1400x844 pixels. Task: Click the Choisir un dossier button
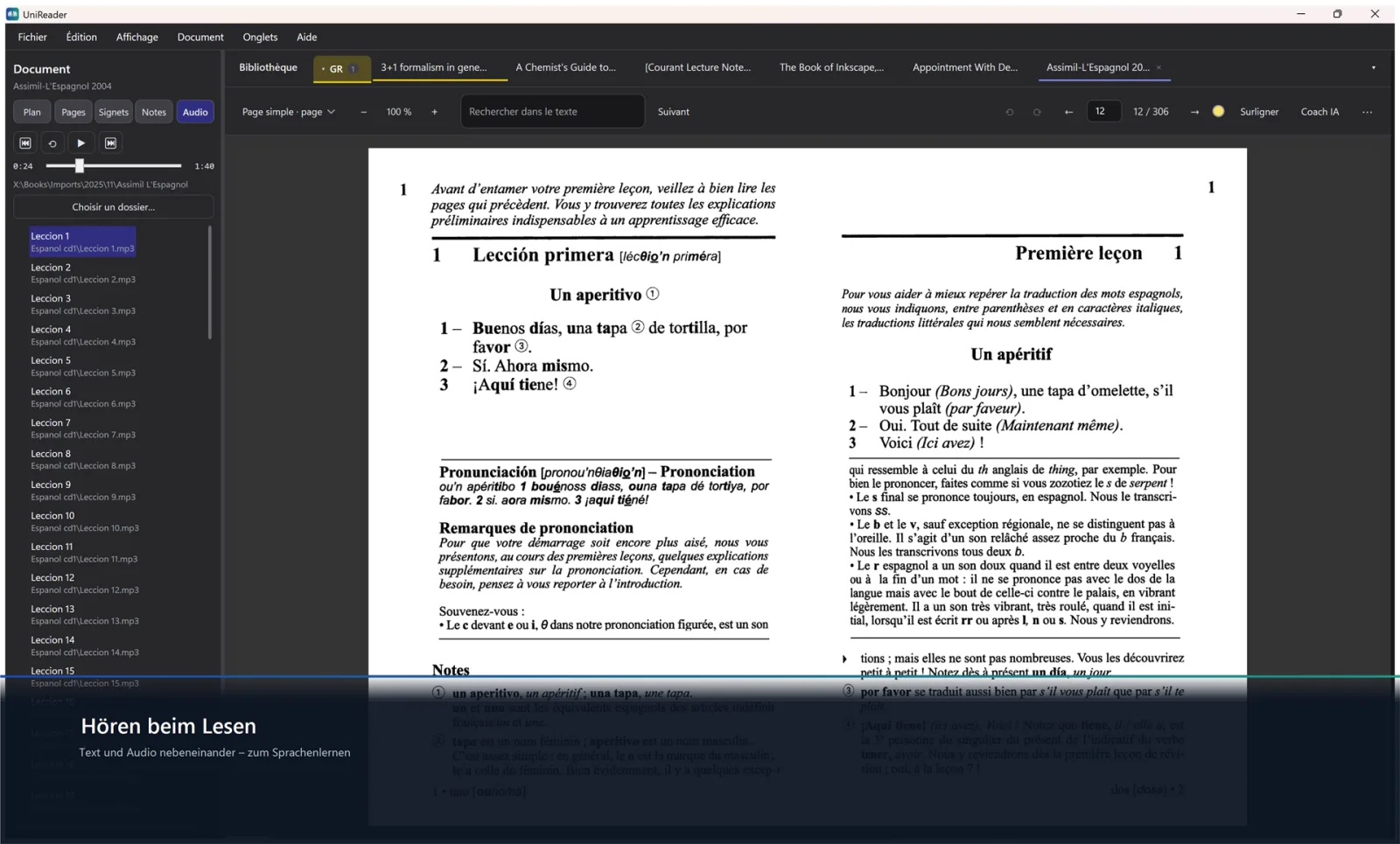114,207
